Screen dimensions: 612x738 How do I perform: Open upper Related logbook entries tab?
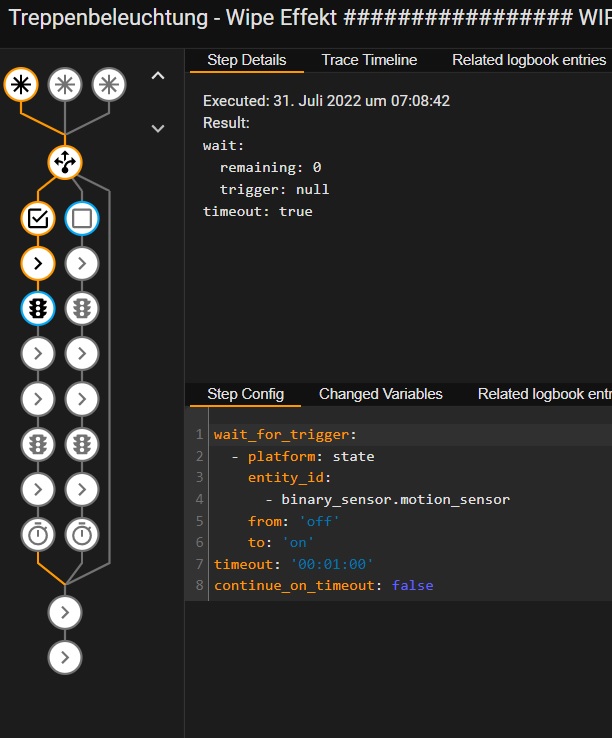point(529,60)
